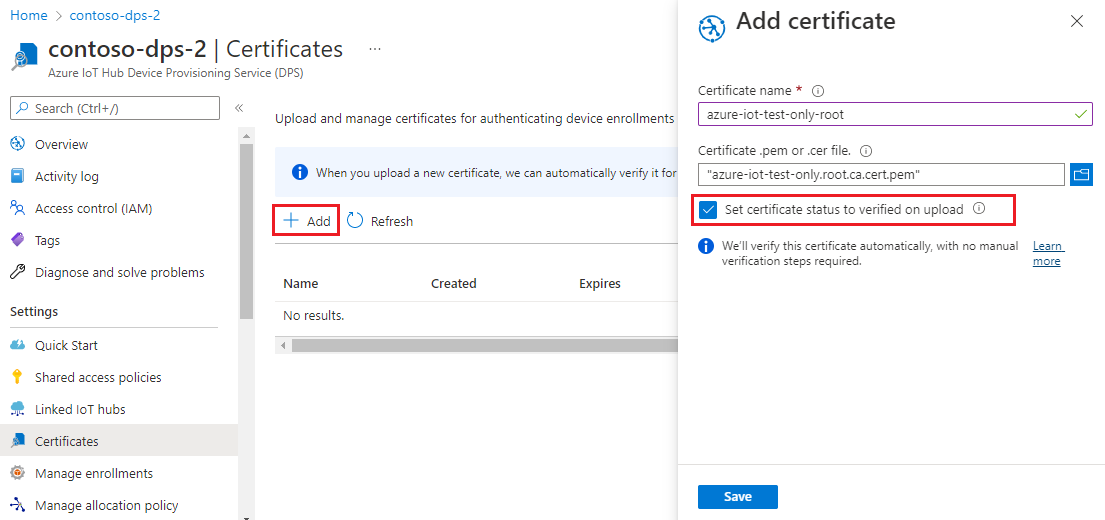Image resolution: width=1105 pixels, height=520 pixels.
Task: Click the info icon beside Certificate .pem or .cer file
Action: click(x=867, y=151)
